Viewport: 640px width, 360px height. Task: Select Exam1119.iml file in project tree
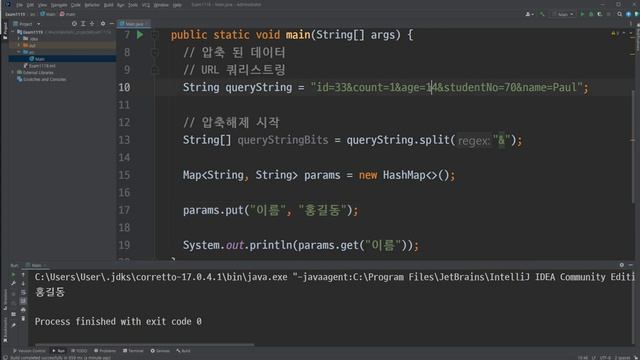tap(40, 66)
